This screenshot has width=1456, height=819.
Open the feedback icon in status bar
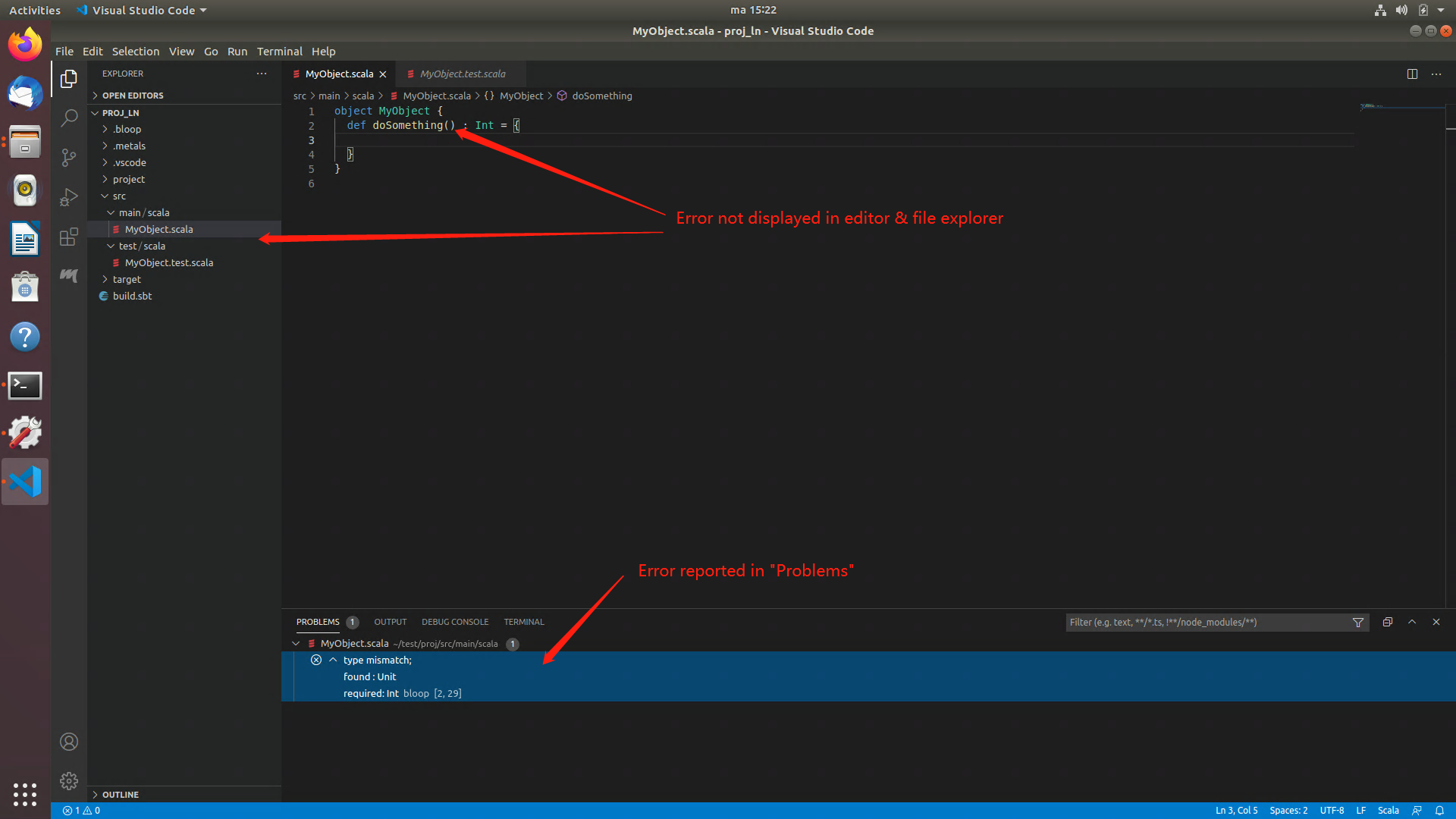[x=1417, y=811]
